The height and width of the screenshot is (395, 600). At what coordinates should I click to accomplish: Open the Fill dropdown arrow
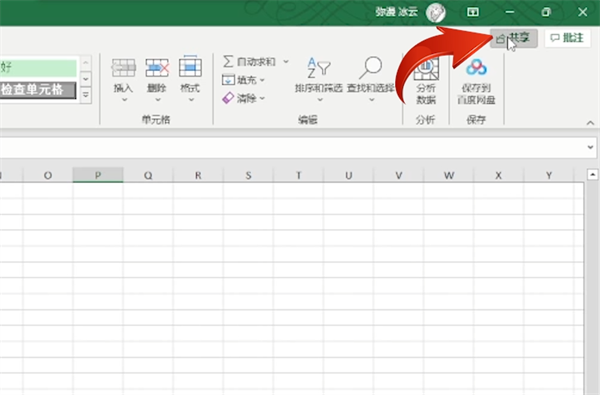click(262, 80)
